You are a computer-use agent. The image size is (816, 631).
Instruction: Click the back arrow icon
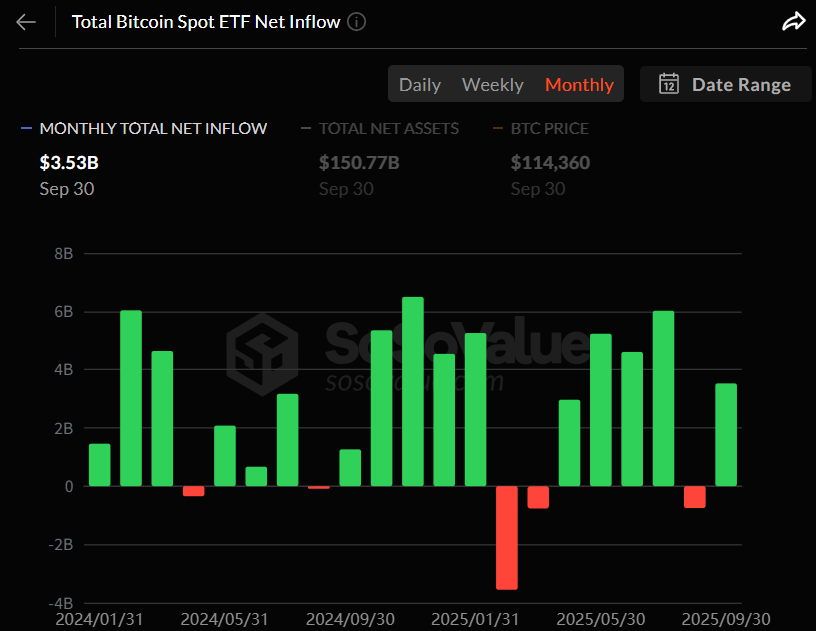coord(26,22)
